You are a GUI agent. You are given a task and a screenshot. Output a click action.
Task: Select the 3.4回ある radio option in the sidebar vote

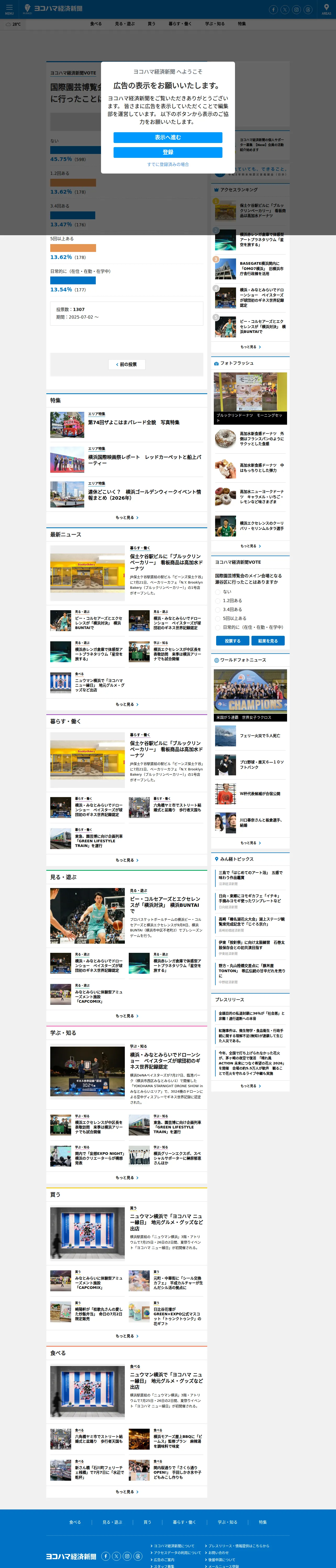tap(218, 609)
